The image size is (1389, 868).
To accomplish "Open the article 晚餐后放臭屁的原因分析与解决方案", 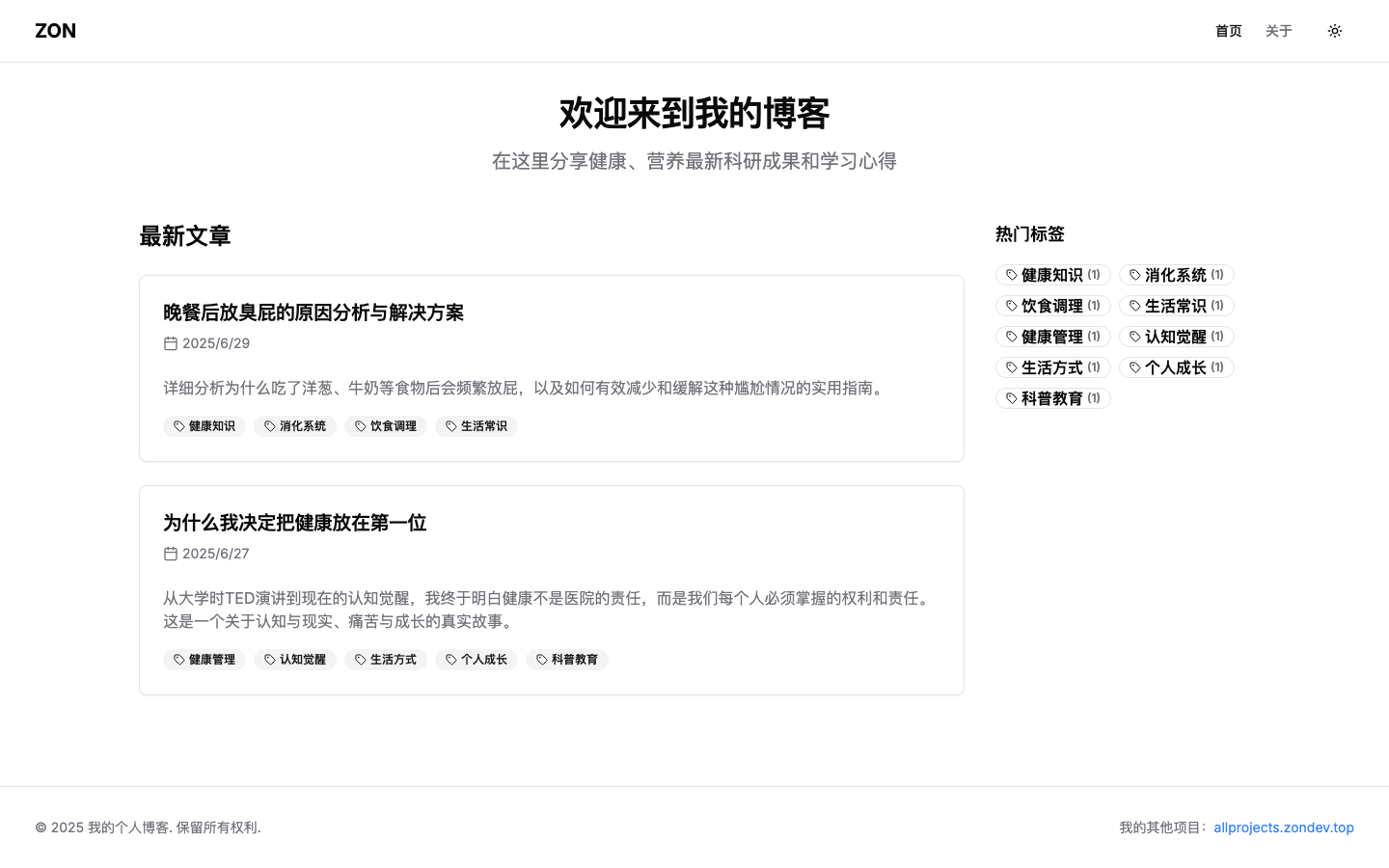I will (313, 312).
